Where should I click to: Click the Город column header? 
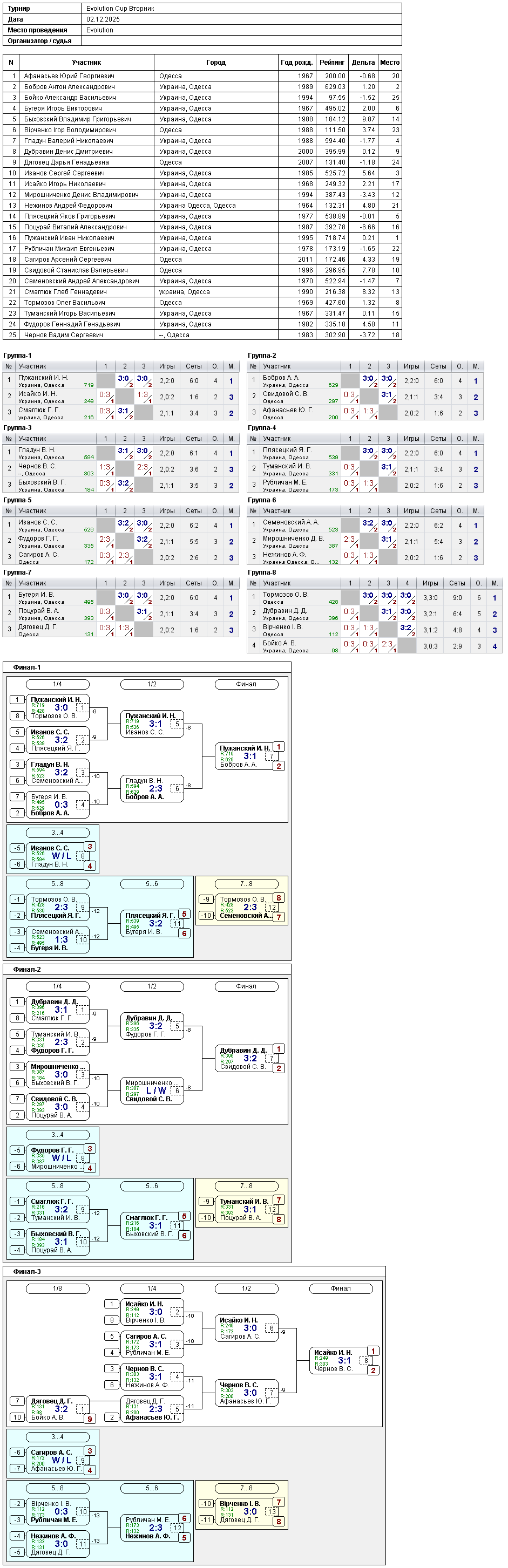click(215, 62)
